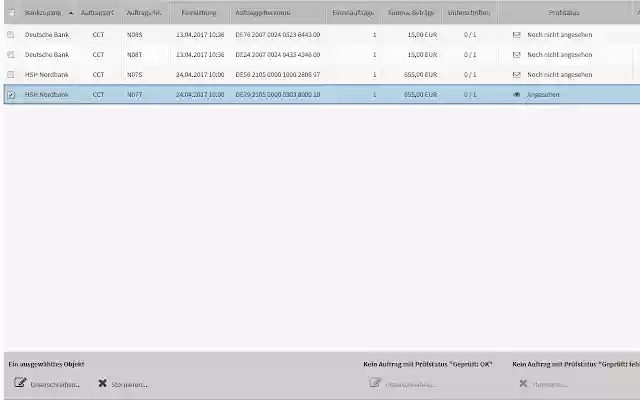
Task: Click account DE29 2105 0000 0303 8000 10
Action: 278,95
